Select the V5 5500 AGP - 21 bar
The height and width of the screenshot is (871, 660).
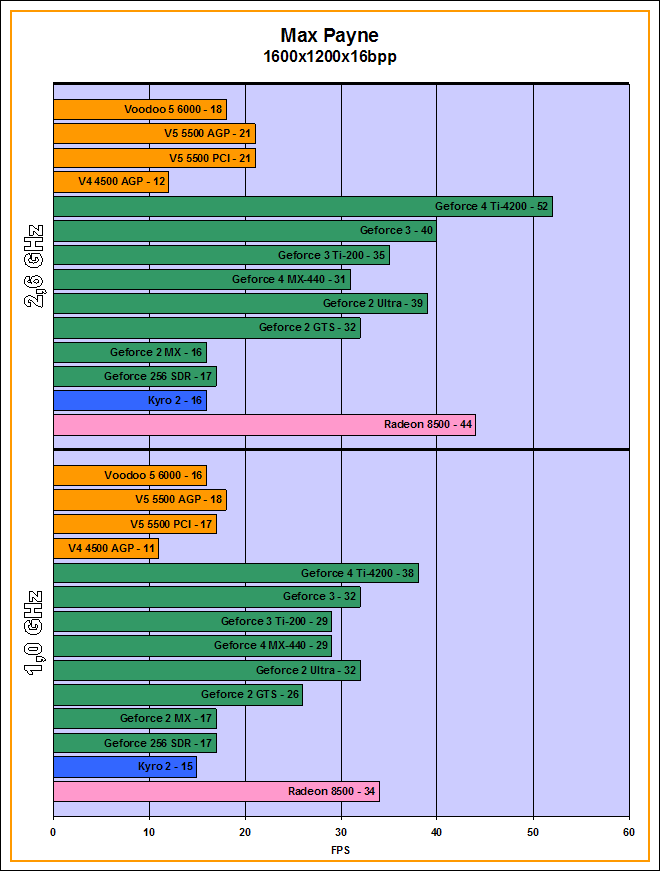point(154,134)
